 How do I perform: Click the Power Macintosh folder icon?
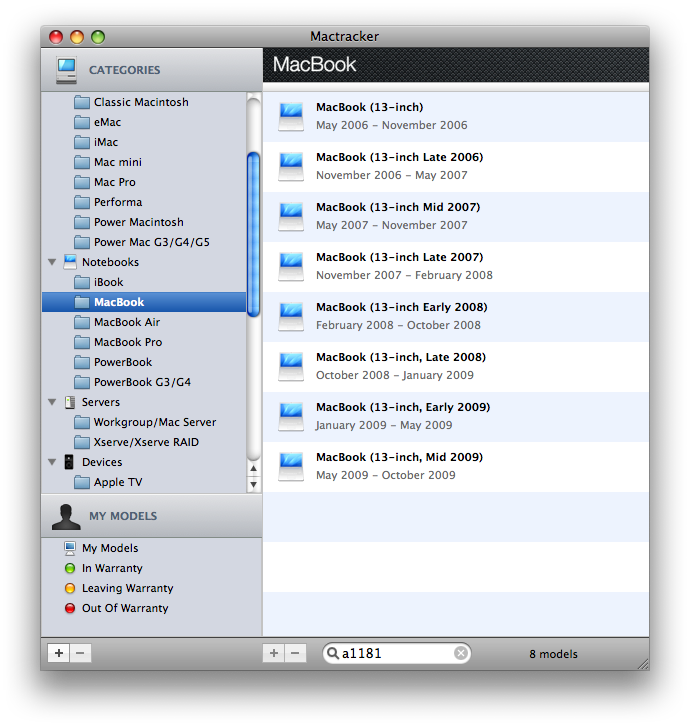pos(82,222)
